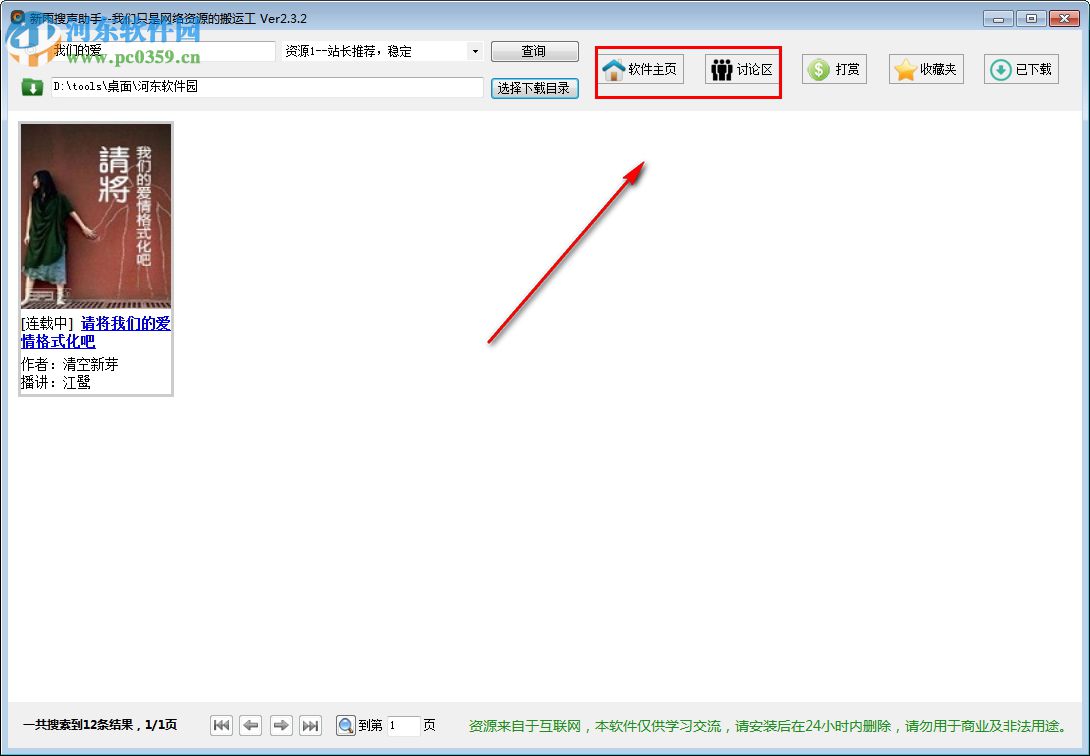Open the 软件主页 software homepage button
This screenshot has width=1090, height=756.
642,69
